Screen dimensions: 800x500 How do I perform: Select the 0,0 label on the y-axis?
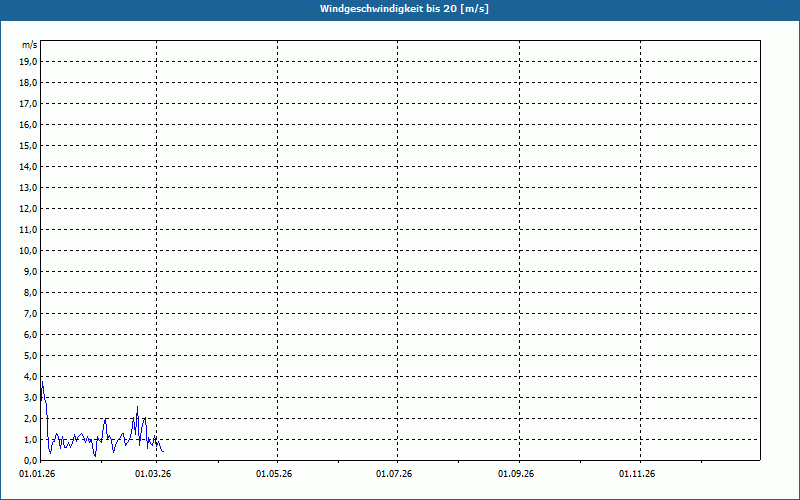[x=30, y=461]
